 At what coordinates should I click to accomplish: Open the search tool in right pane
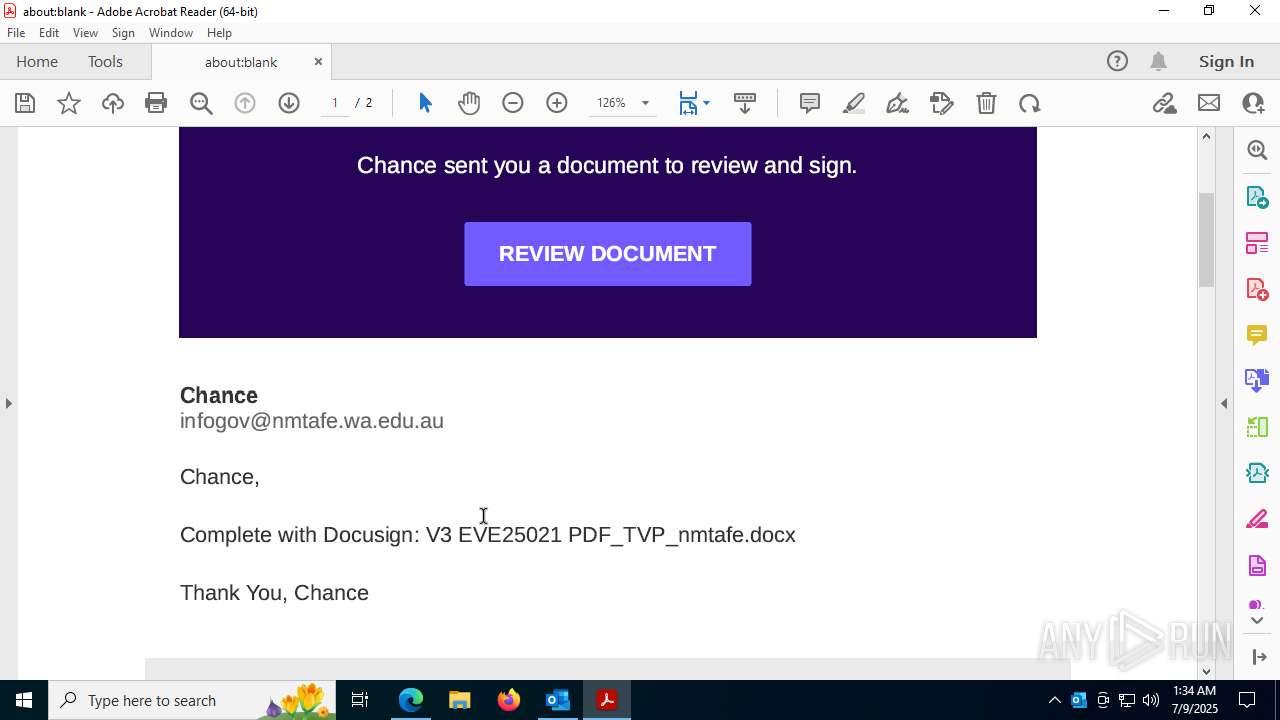click(x=1257, y=150)
